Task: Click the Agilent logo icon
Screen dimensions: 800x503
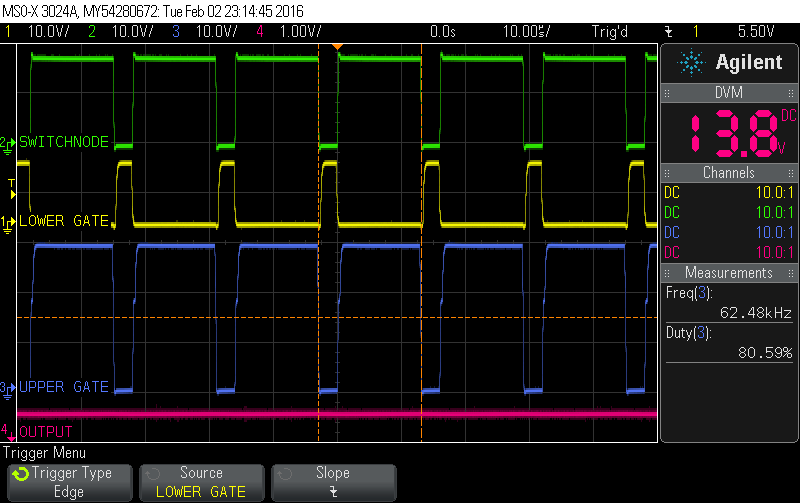Action: point(691,62)
